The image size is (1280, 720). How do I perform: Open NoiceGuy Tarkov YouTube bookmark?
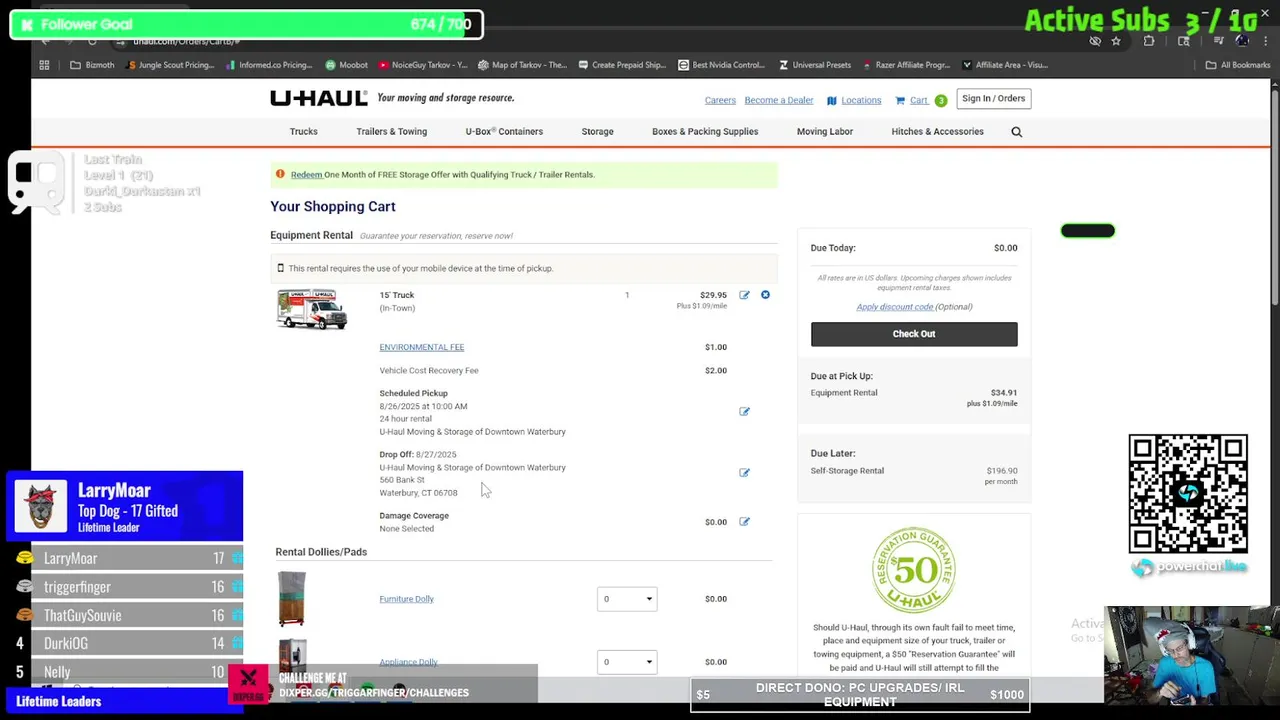click(423, 65)
